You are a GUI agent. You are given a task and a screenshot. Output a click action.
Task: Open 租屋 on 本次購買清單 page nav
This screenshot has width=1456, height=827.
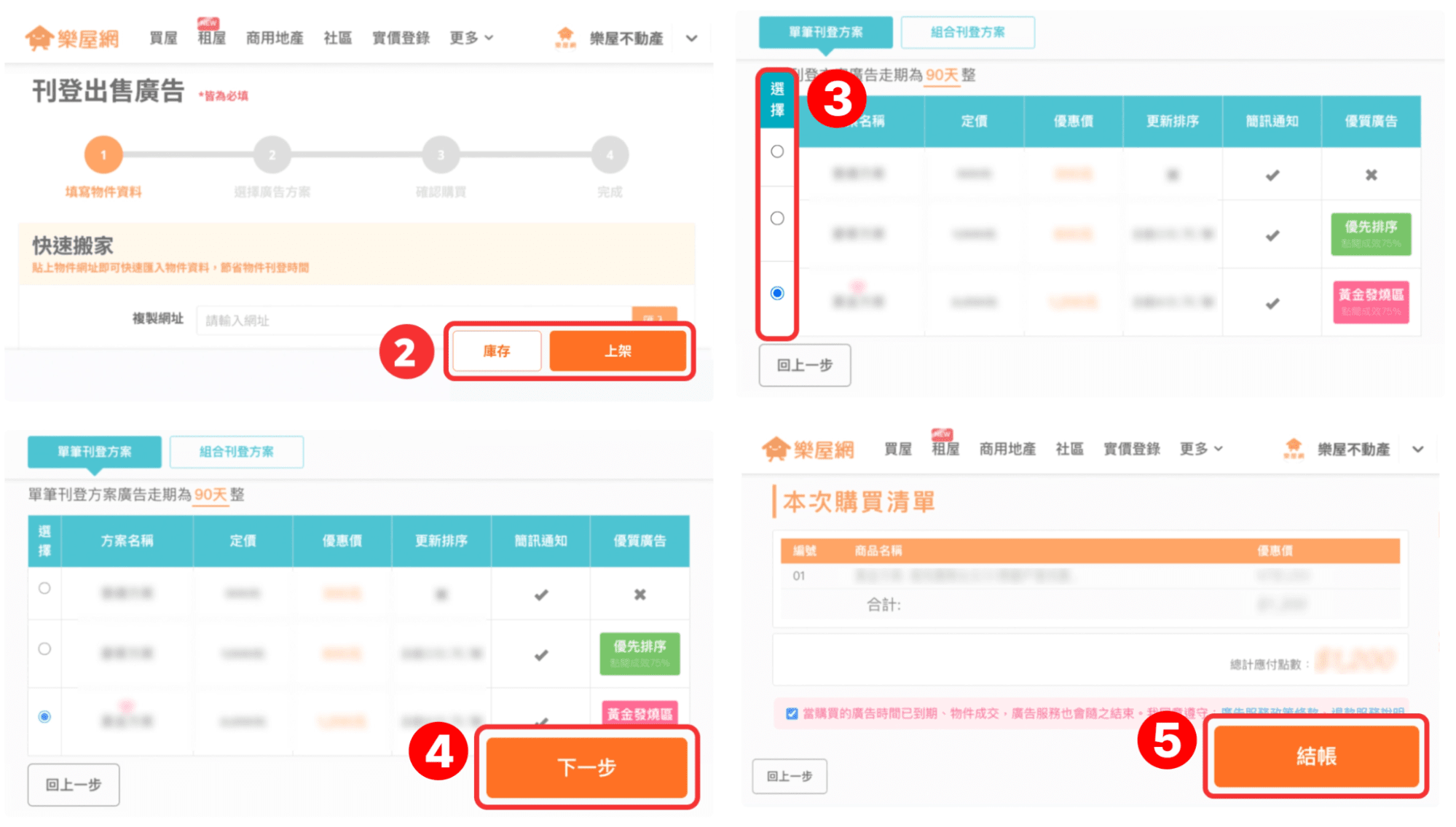(945, 449)
